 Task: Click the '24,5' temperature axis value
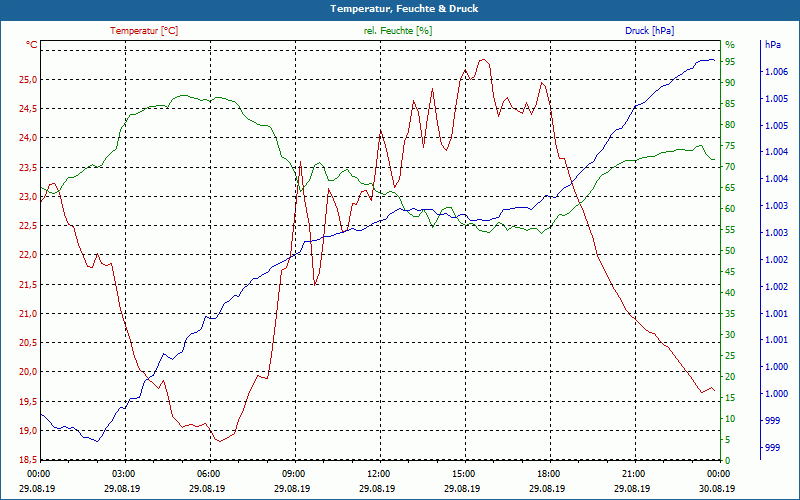[x=29, y=109]
